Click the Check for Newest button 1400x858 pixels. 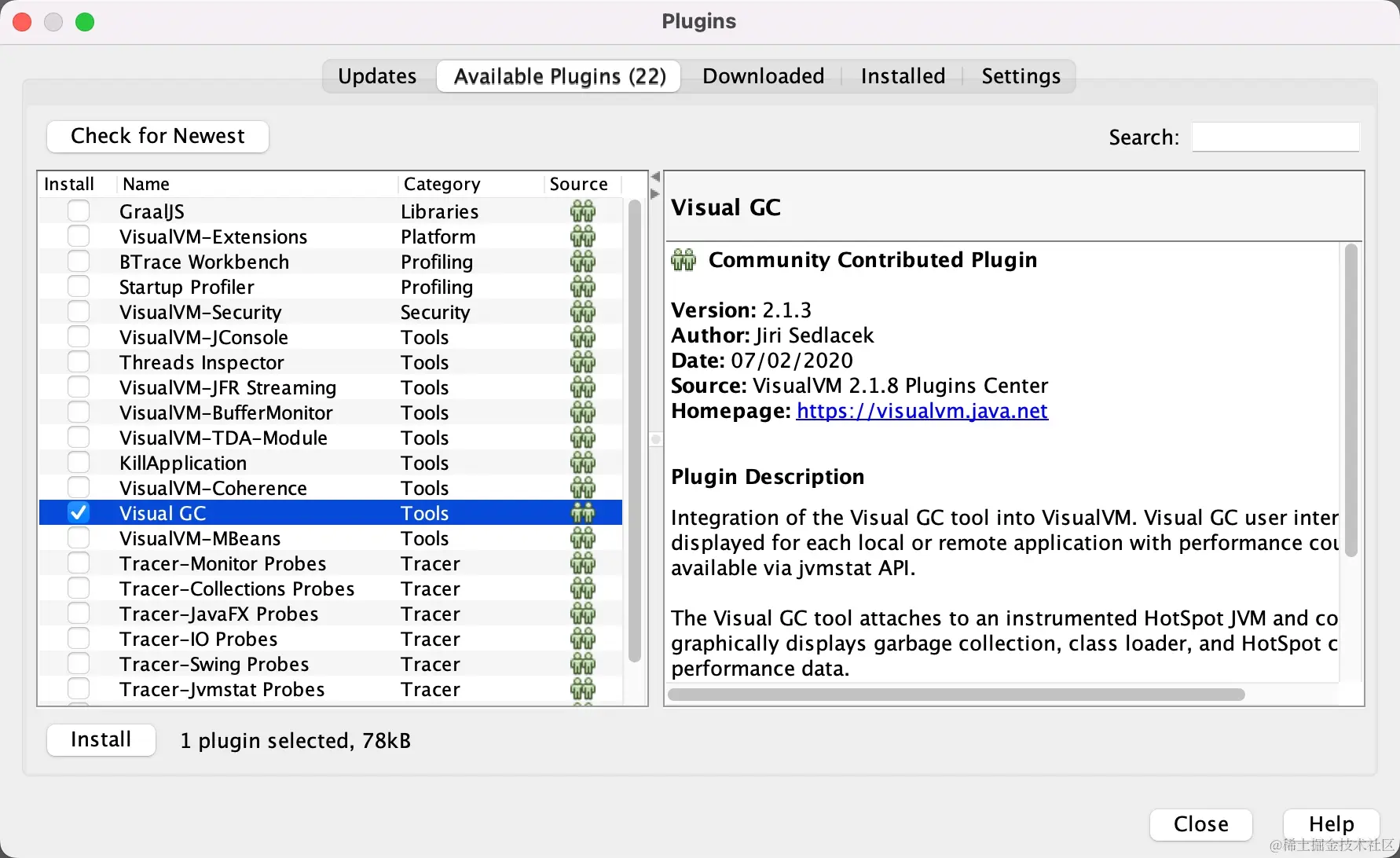coord(158,136)
